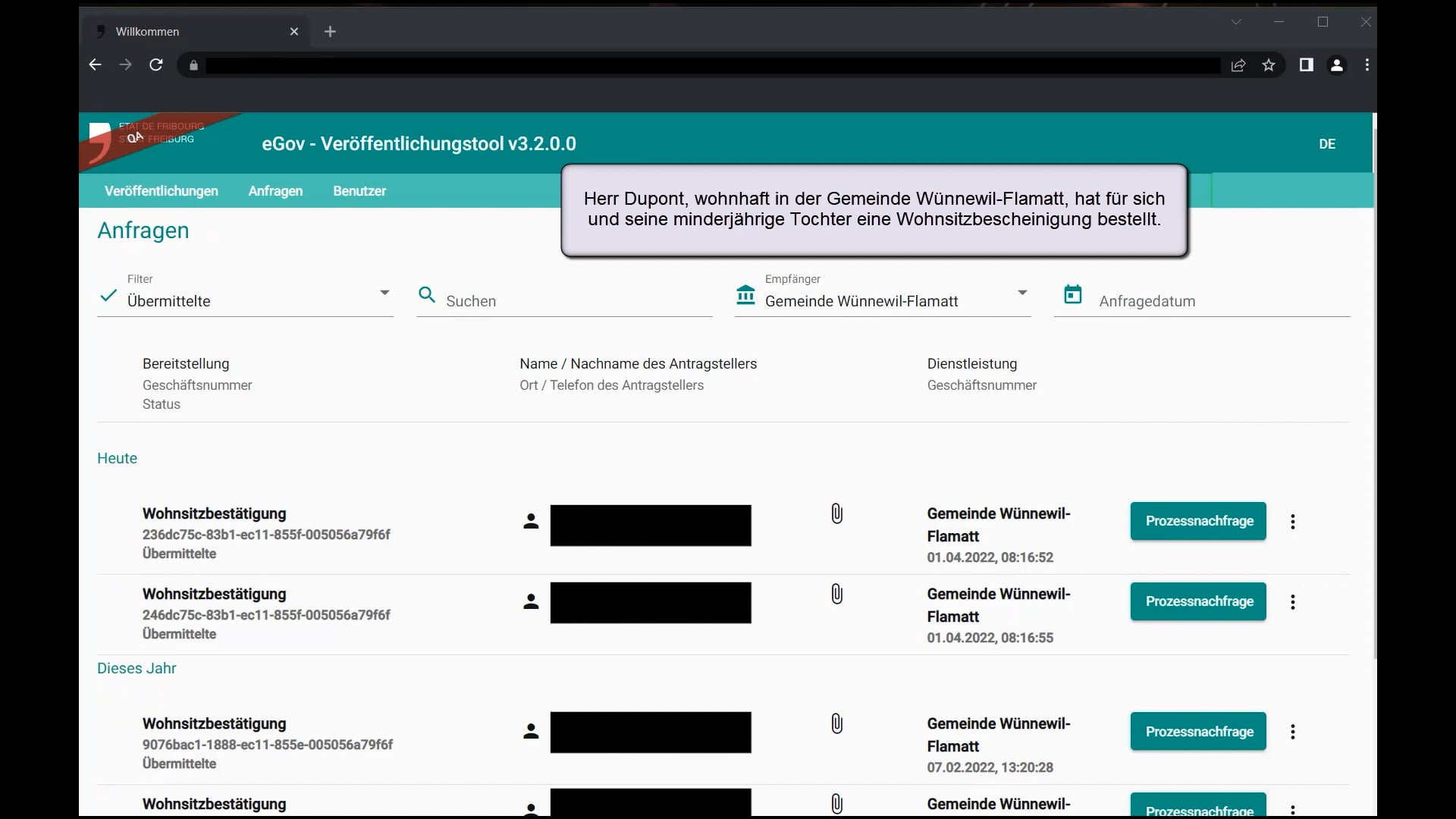Viewport: 1456px width, 819px height.
Task: Click the eGov Veröffentlichungstool v3.2.0.0 title
Action: click(x=419, y=144)
